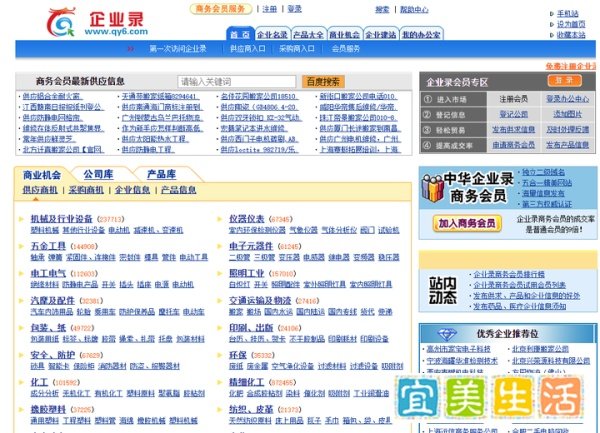Select the 企业信息 sub-tab
This screenshot has width=600, height=433.
(x=132, y=190)
